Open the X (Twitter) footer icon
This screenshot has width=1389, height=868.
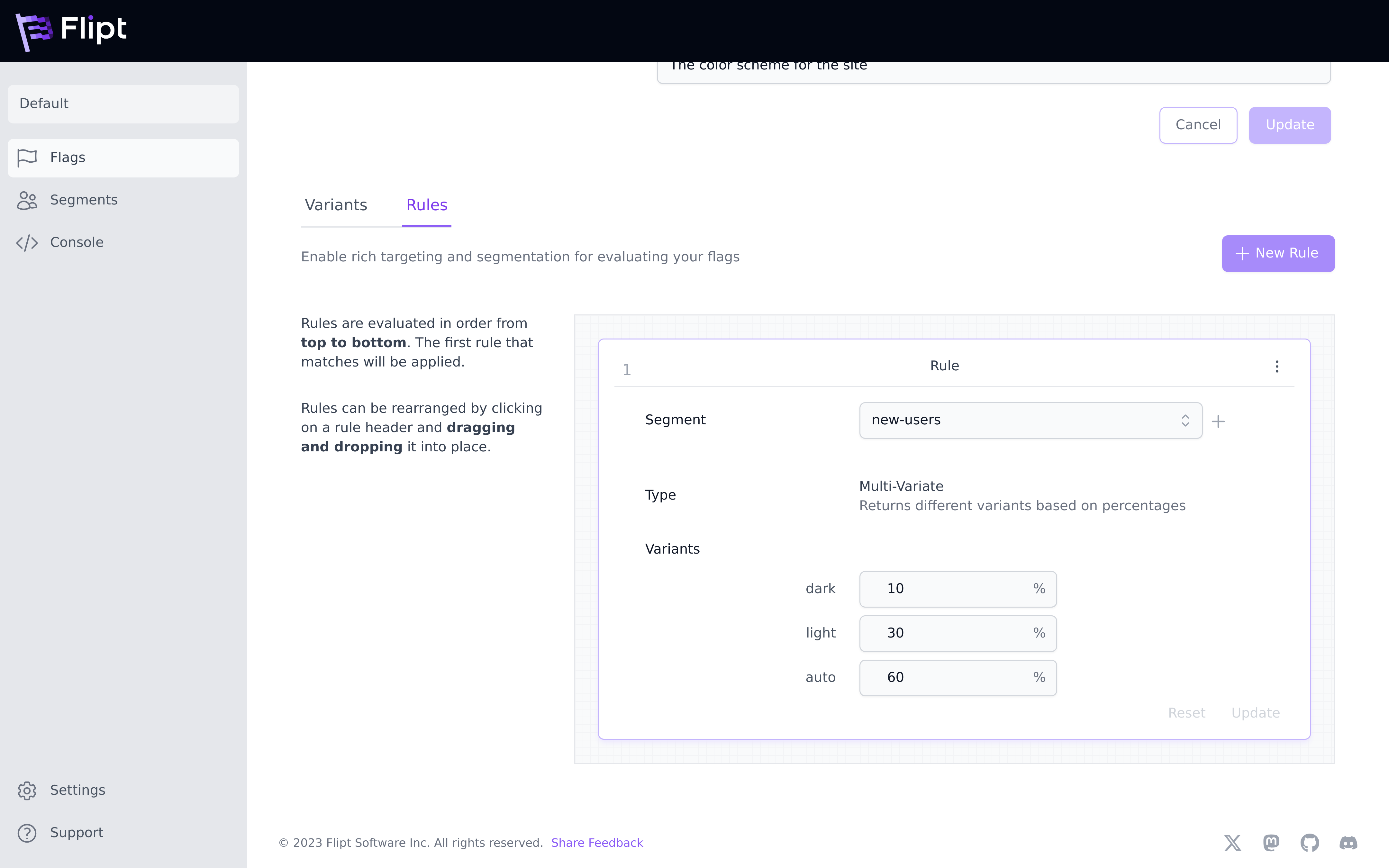1232,843
